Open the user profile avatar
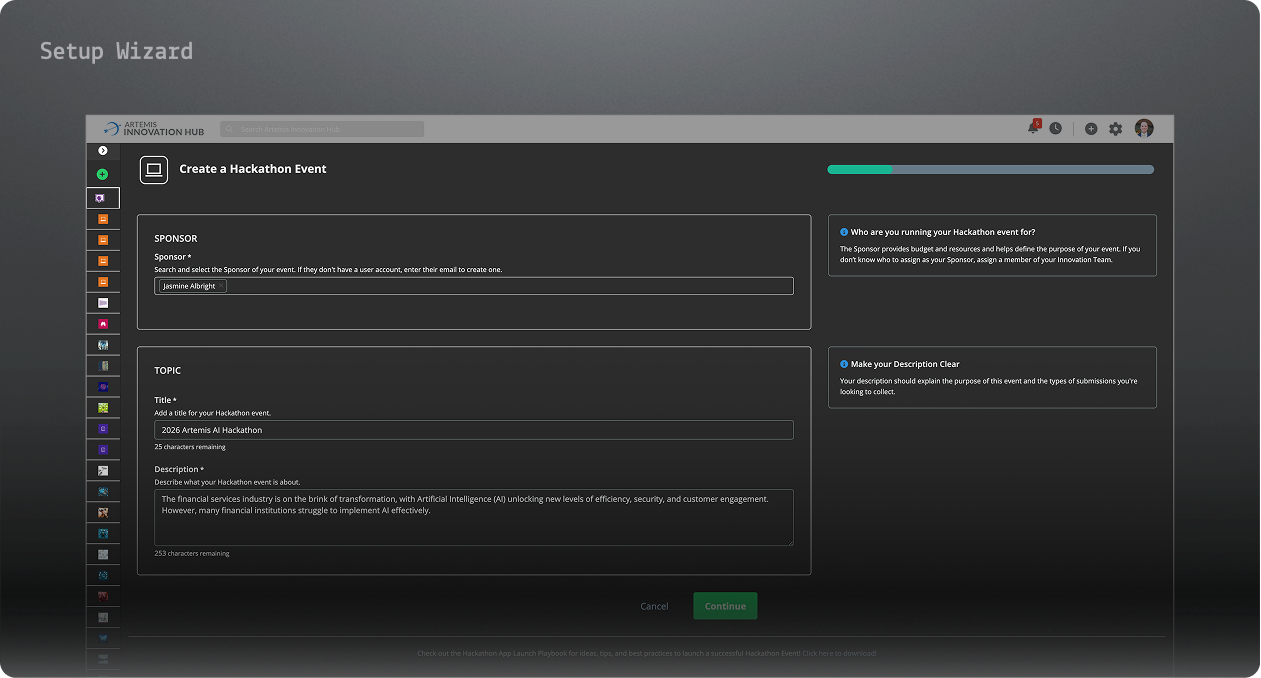The width and height of the screenshot is (1261, 678). pos(1144,128)
